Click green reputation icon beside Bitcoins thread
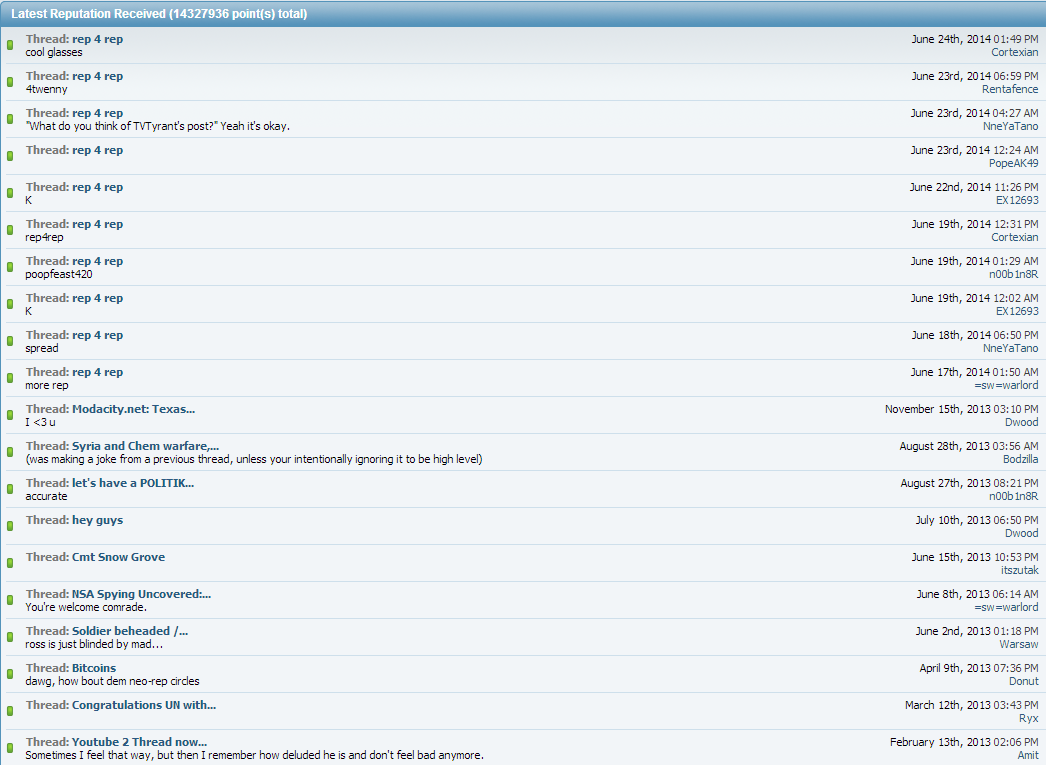This screenshot has width=1046, height=765. [x=10, y=674]
